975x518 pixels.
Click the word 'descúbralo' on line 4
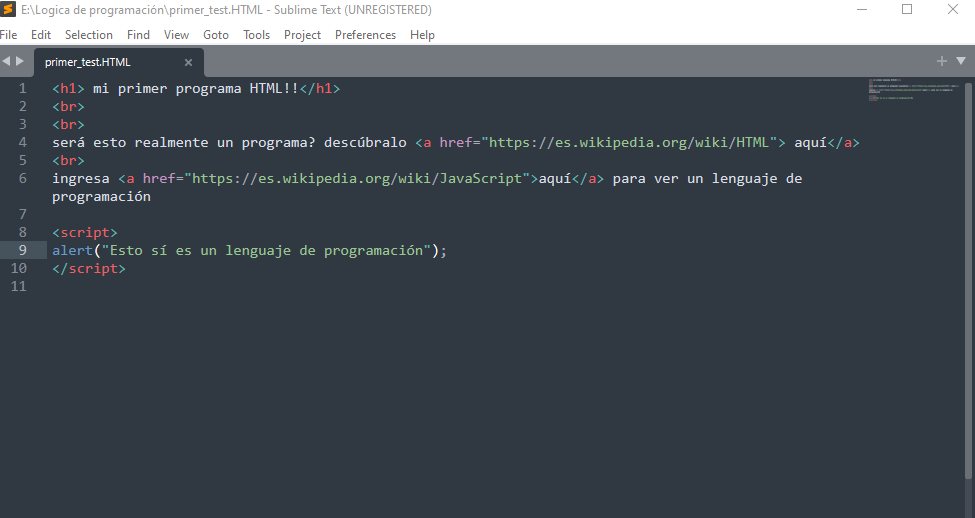(x=365, y=142)
